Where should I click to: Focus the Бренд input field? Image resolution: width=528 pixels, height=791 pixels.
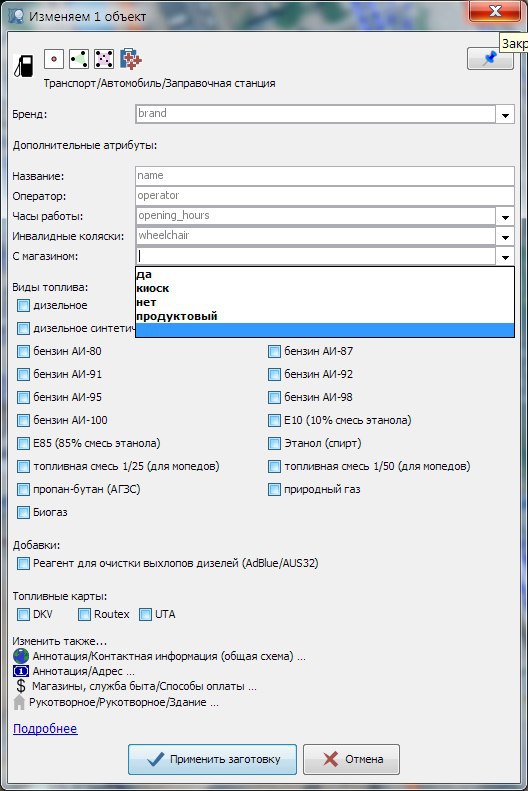tap(316, 114)
